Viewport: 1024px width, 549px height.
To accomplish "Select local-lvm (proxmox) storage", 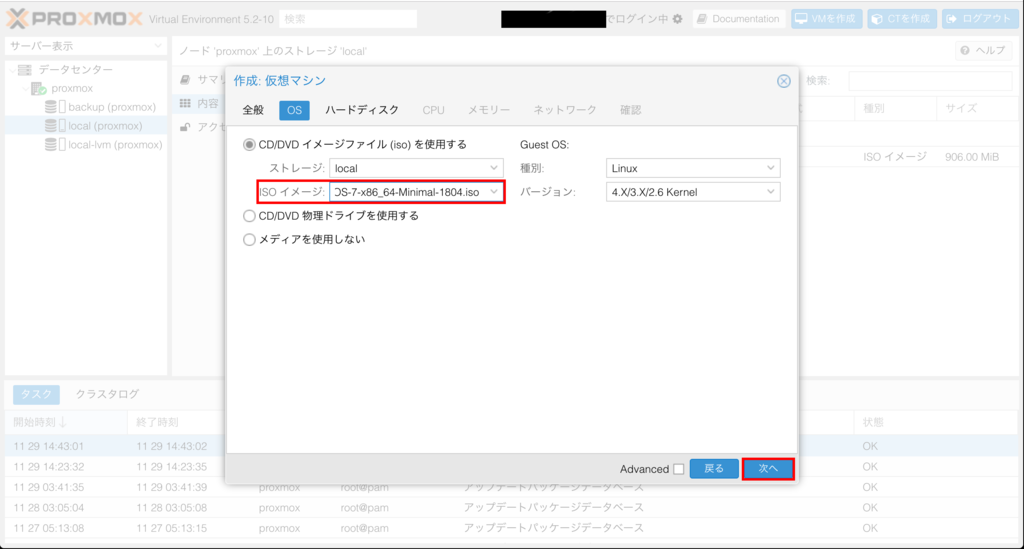I will tap(115, 145).
